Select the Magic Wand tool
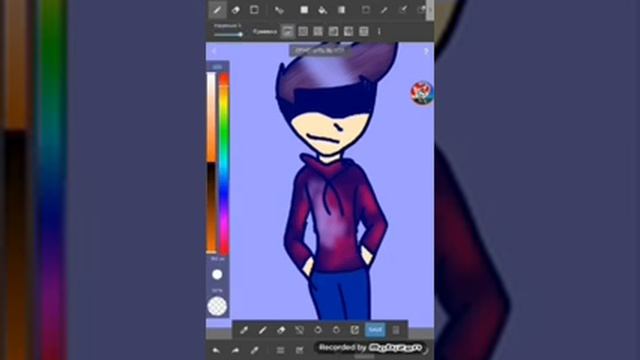This screenshot has height=360, width=640. pos(384,10)
